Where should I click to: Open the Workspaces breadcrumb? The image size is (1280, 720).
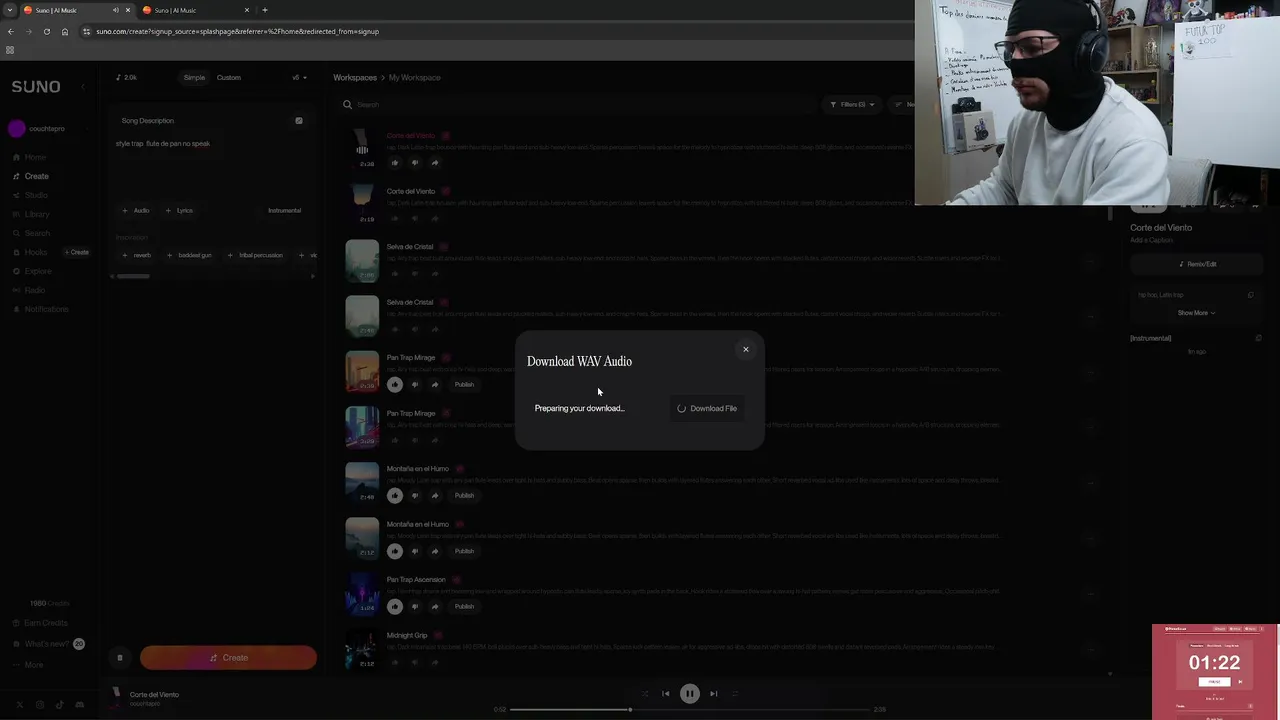(x=355, y=77)
